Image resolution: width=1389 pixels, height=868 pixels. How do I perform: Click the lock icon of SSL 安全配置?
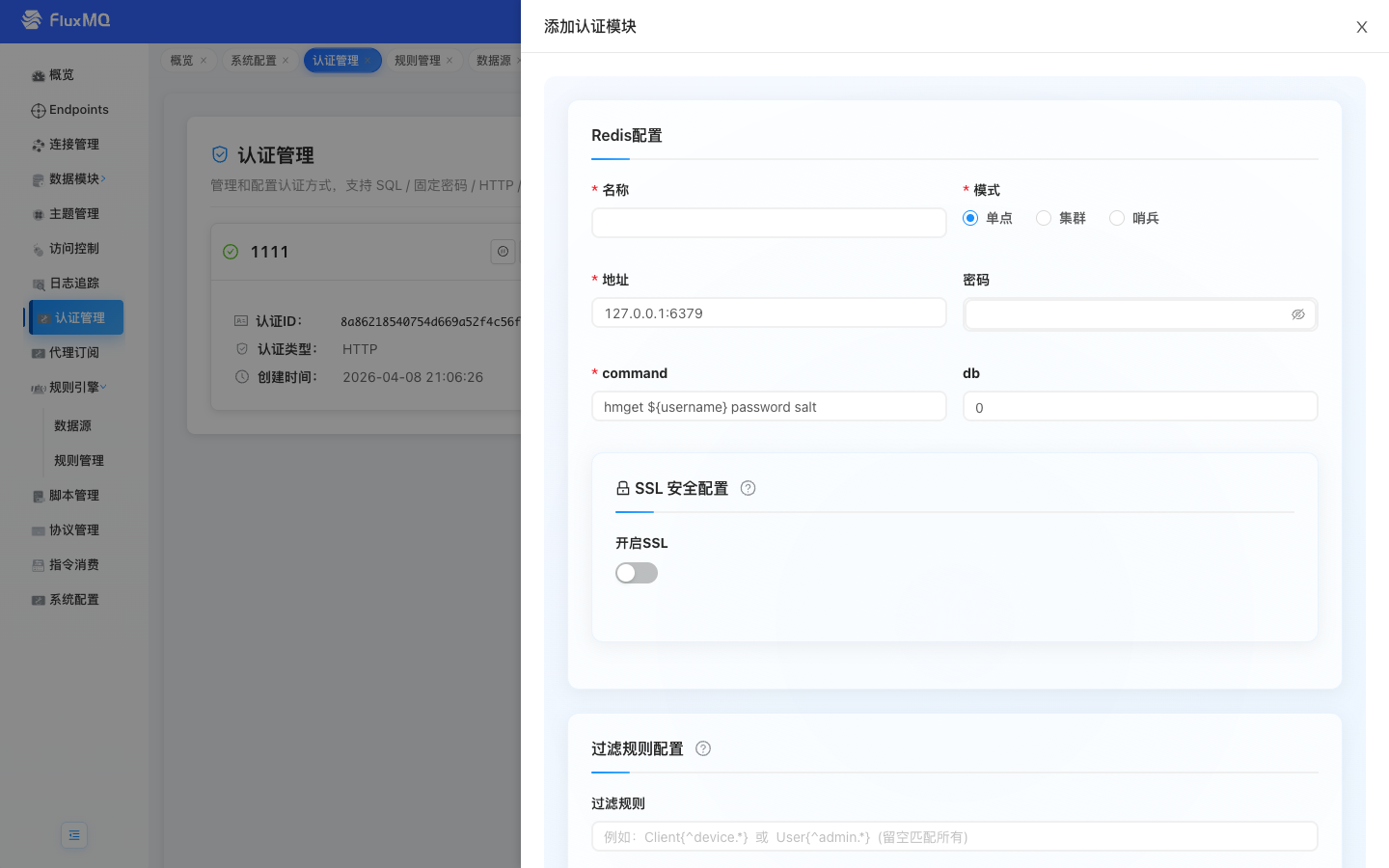click(x=623, y=488)
